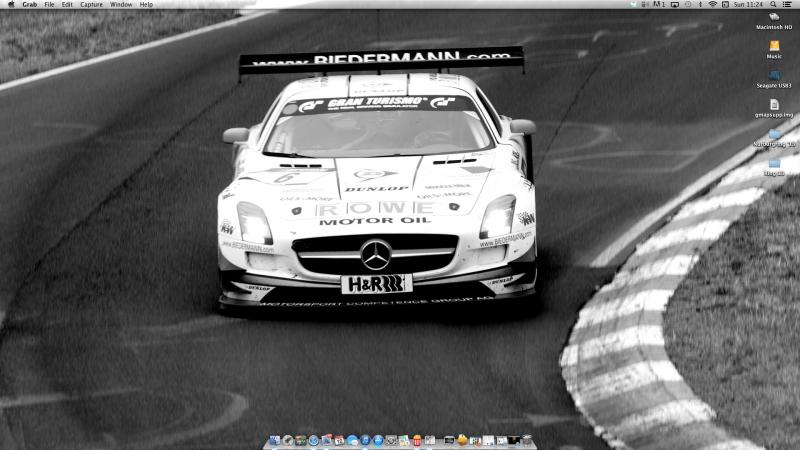This screenshot has height=450, width=800.
Task: Open the Capture menu
Action: point(91,4)
